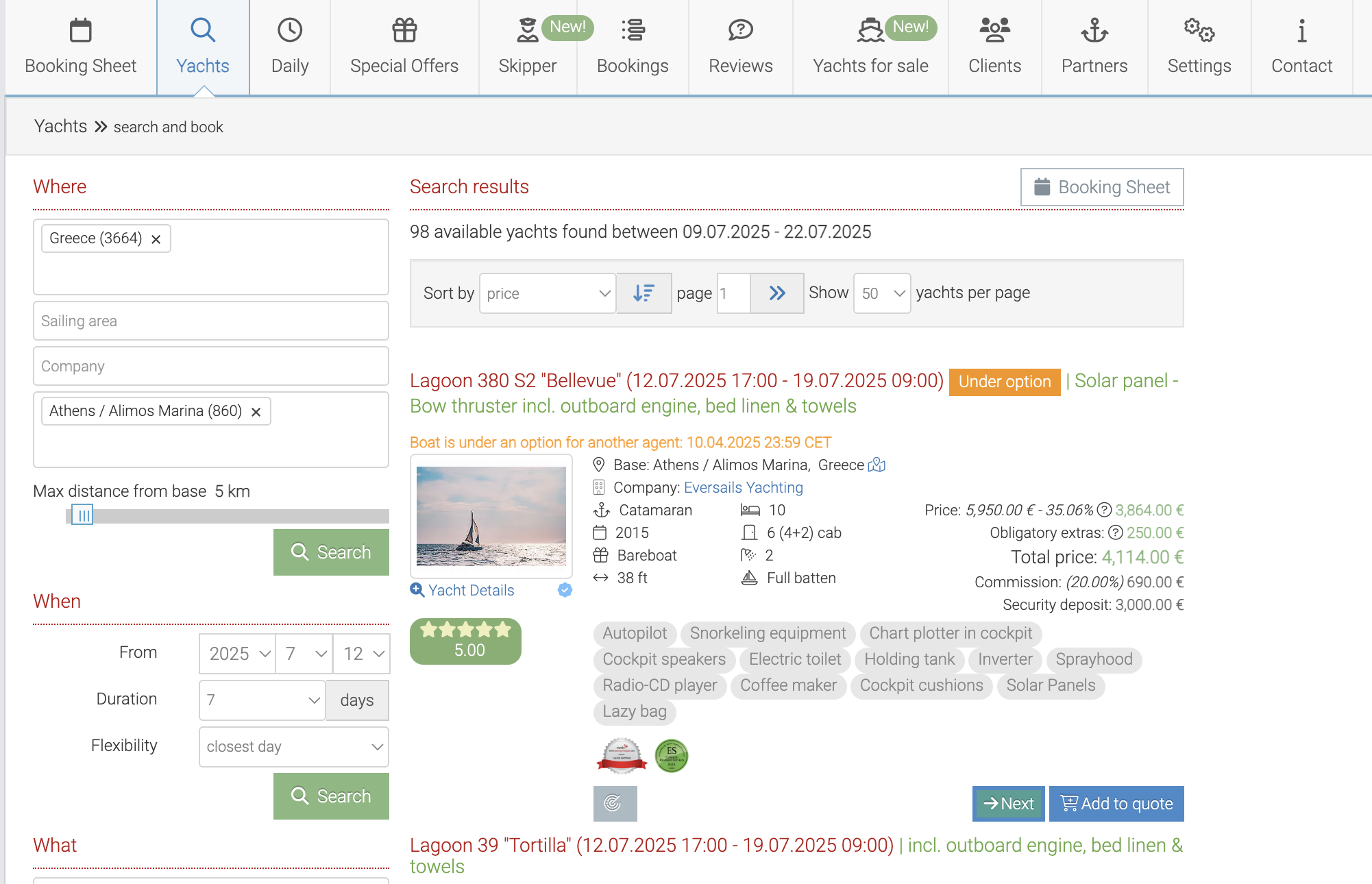Click the price discount help icon

pos(1103,510)
